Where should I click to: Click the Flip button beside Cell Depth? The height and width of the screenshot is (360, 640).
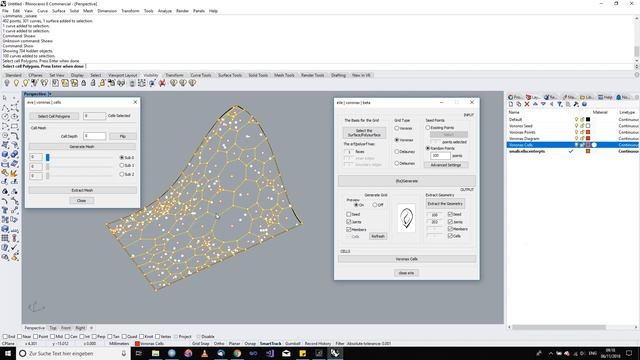[122, 136]
